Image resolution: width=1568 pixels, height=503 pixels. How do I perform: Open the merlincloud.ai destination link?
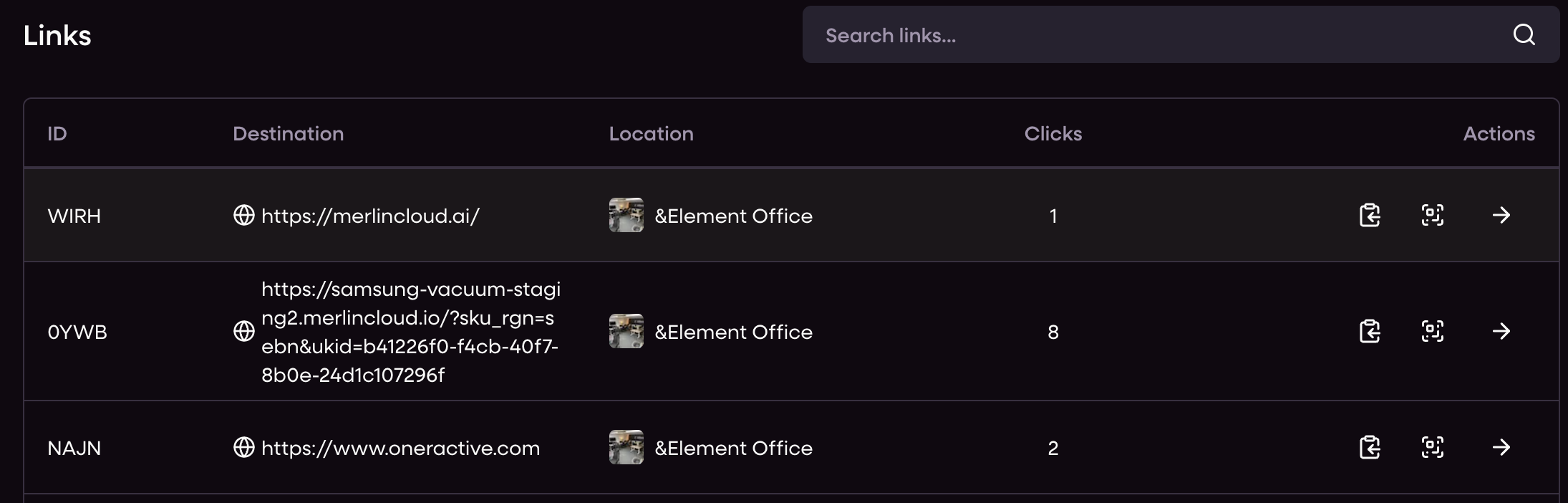370,216
